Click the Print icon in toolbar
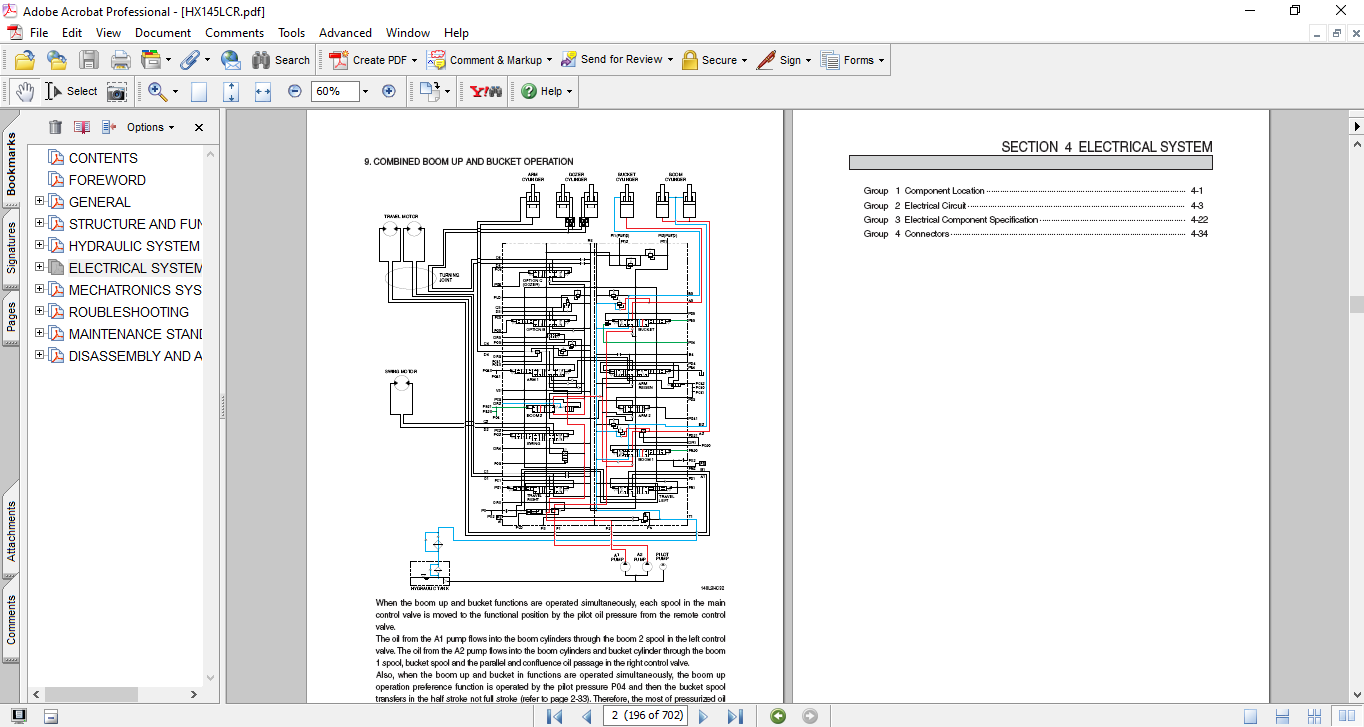Screen dimensions: 1364x727 click(x=121, y=60)
